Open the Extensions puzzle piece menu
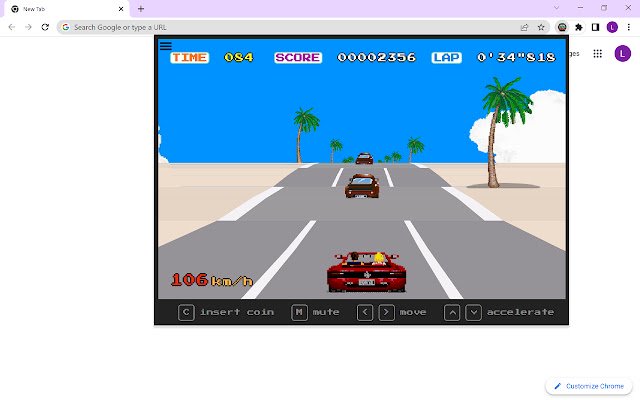The image size is (640, 400). pyautogui.click(x=579, y=27)
